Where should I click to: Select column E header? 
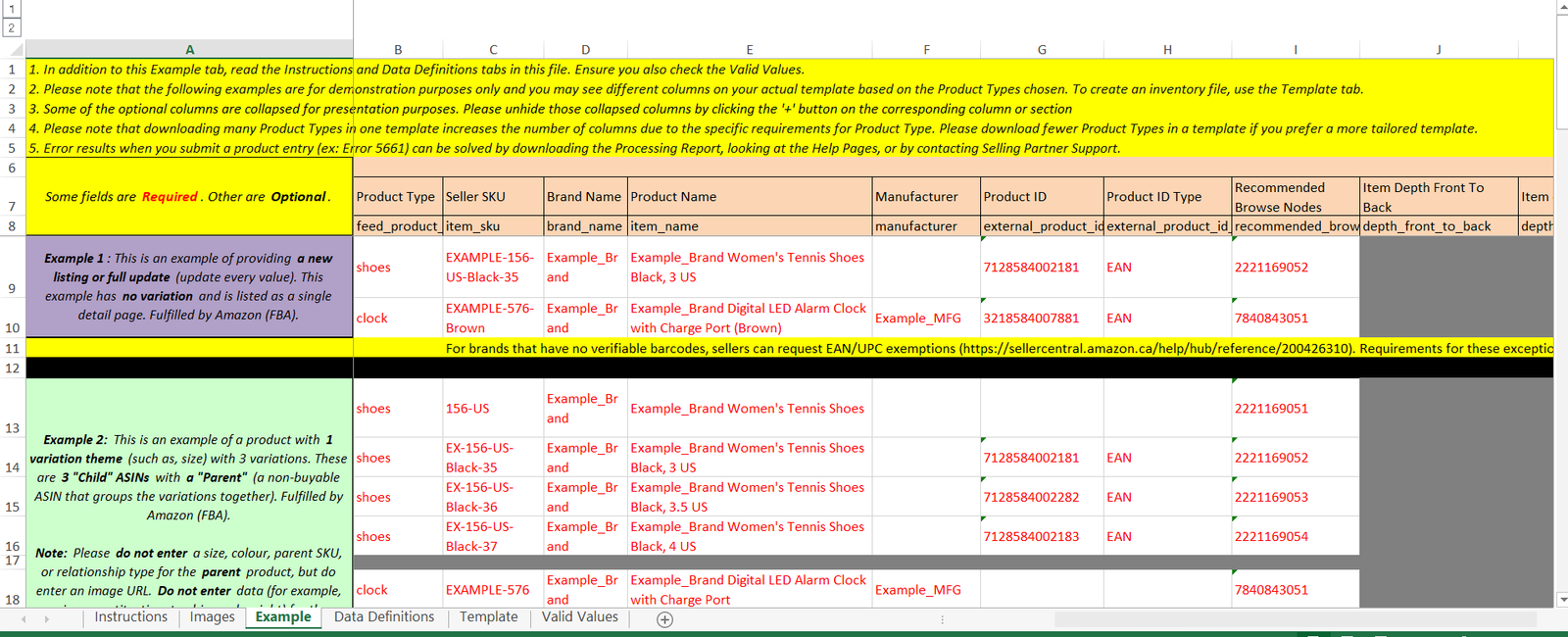point(749,49)
